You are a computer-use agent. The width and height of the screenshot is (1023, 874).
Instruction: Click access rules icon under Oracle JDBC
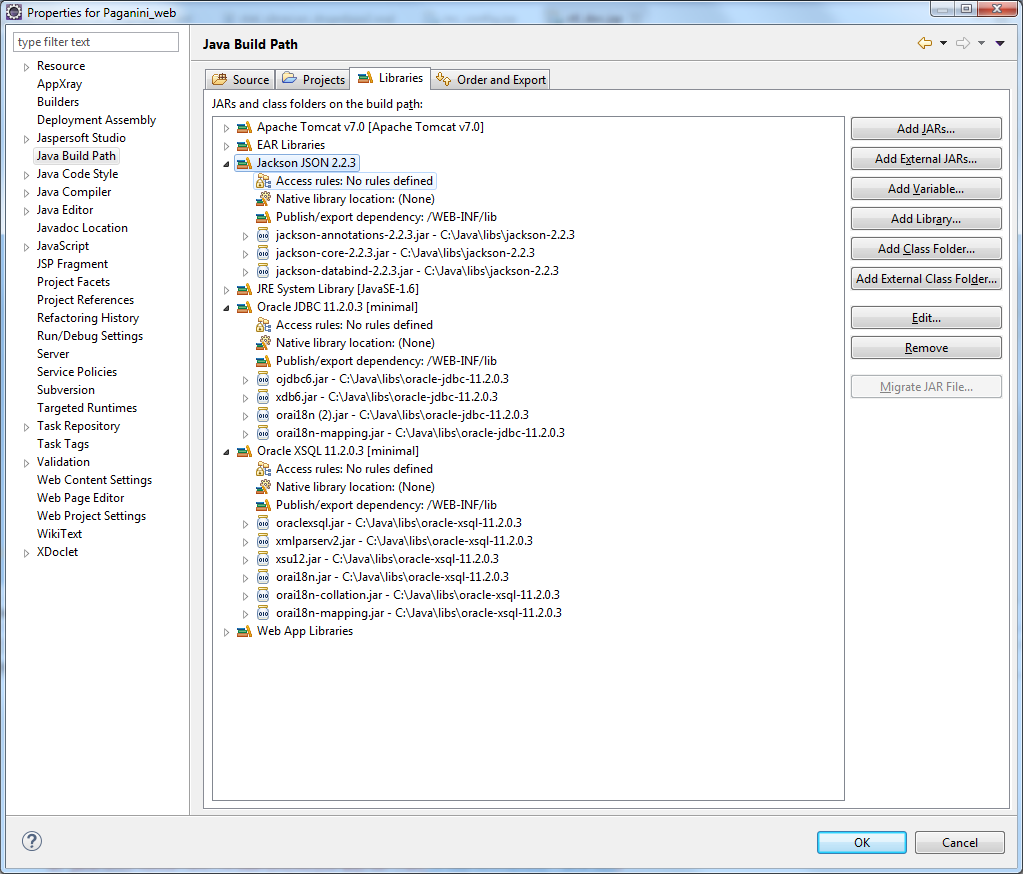click(263, 325)
